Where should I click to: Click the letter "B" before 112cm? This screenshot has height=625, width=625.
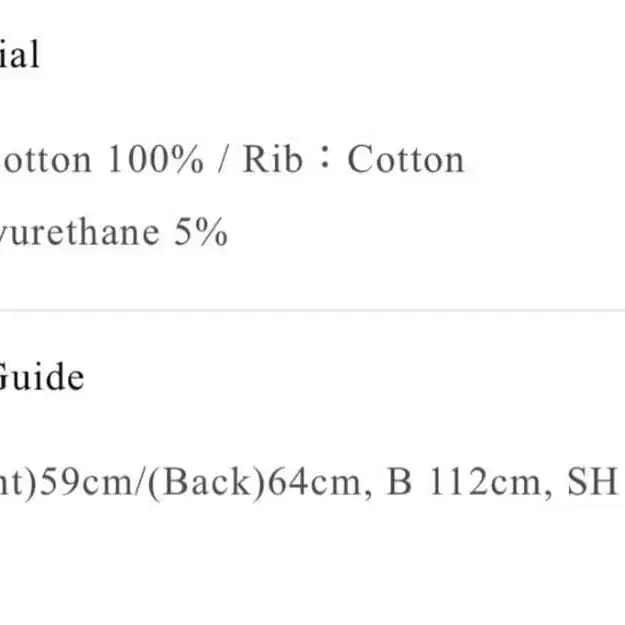click(x=398, y=484)
